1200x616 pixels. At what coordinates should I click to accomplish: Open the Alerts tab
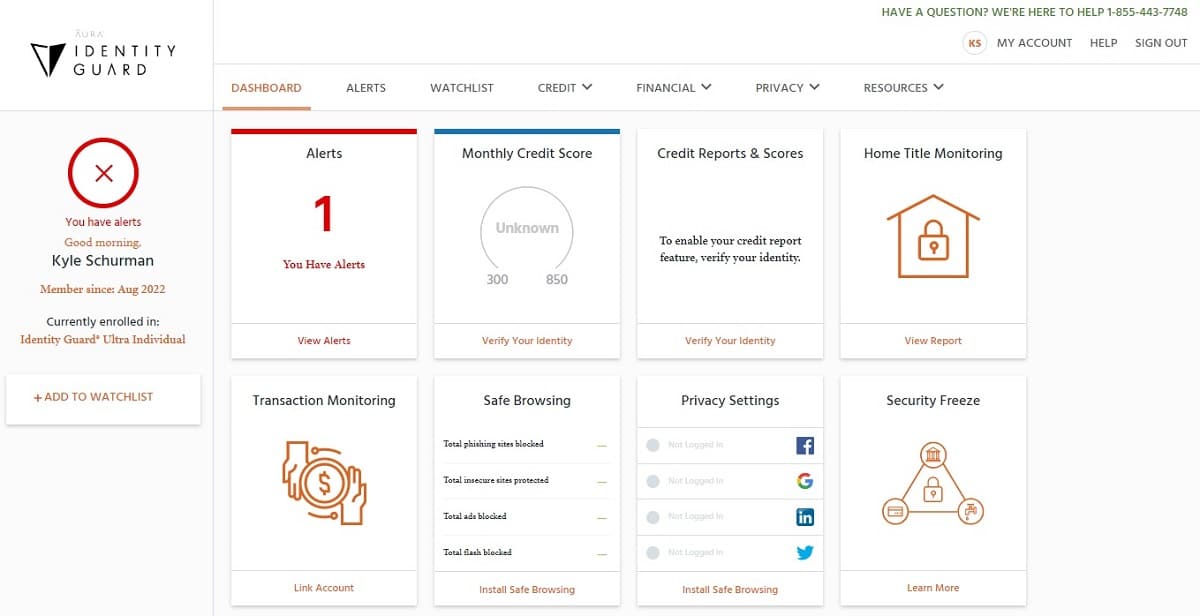point(366,88)
